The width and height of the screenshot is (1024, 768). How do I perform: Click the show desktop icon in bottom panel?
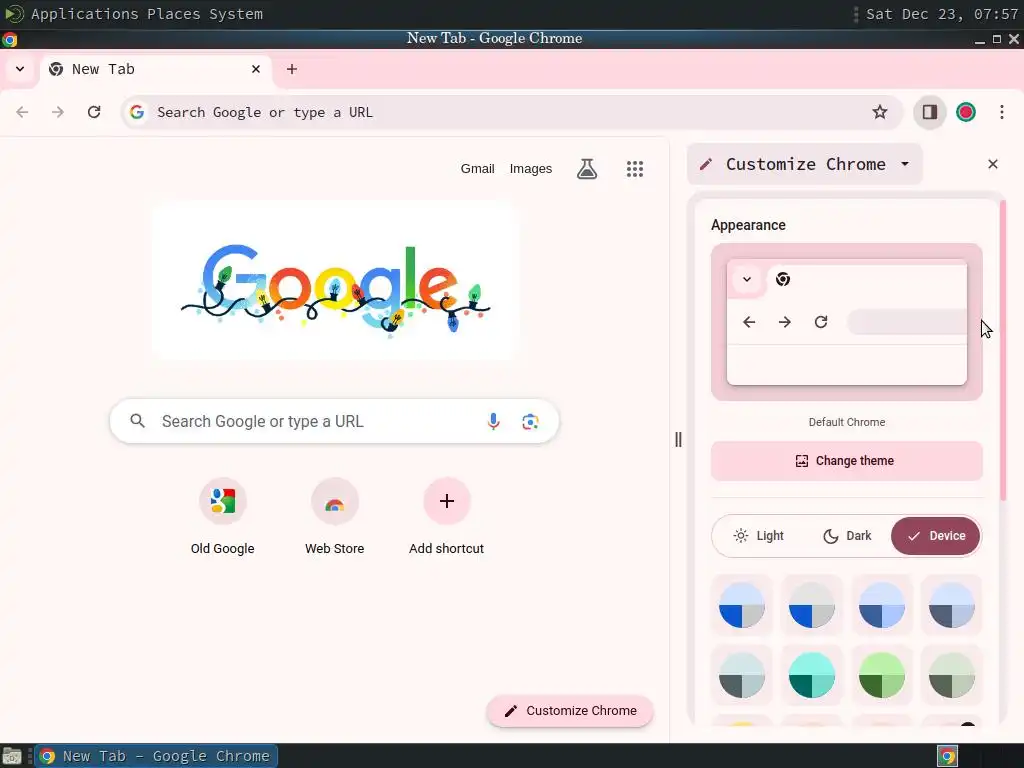[x=12, y=756]
